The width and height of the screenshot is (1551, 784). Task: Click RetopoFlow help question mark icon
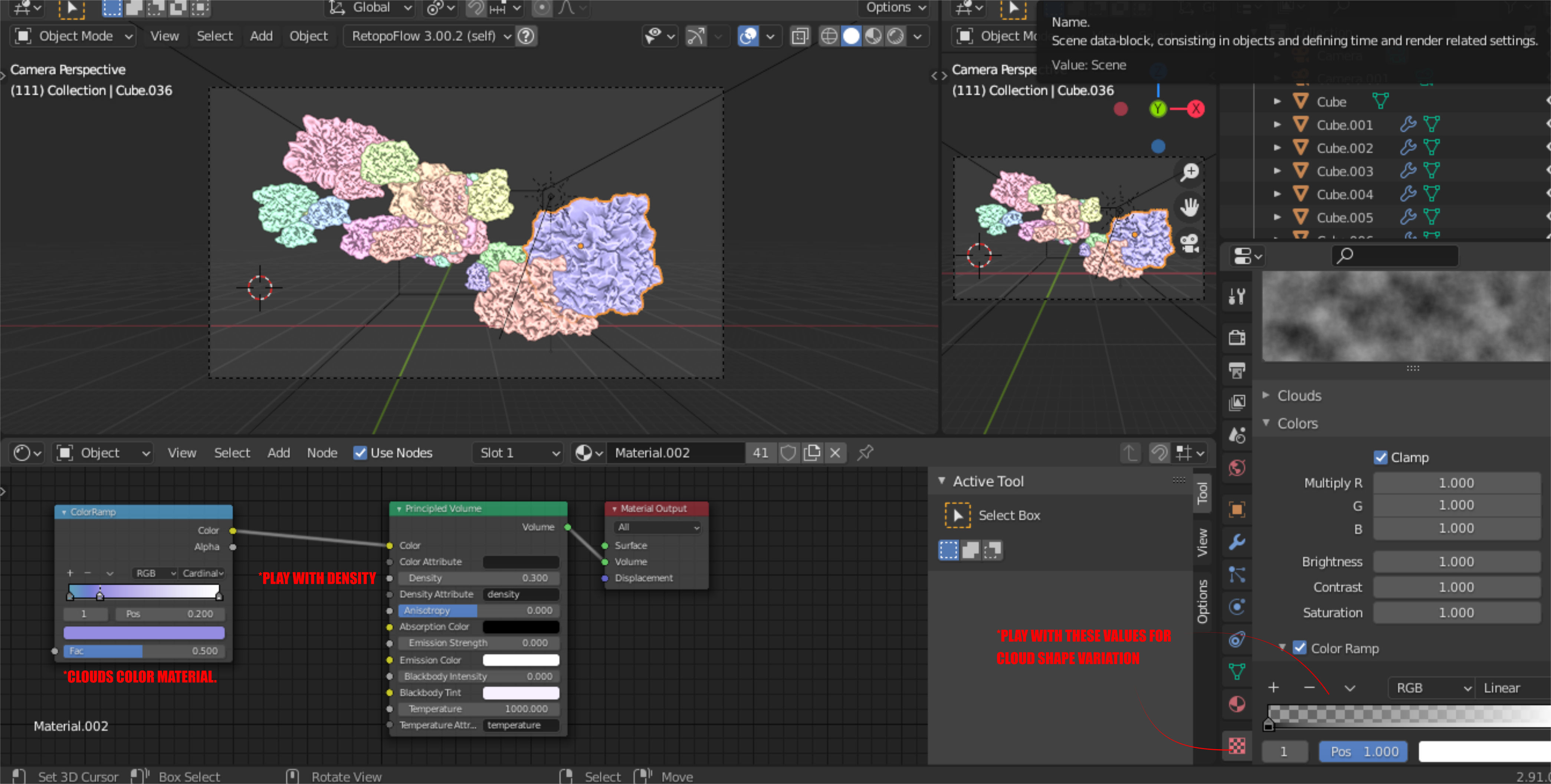[x=526, y=36]
